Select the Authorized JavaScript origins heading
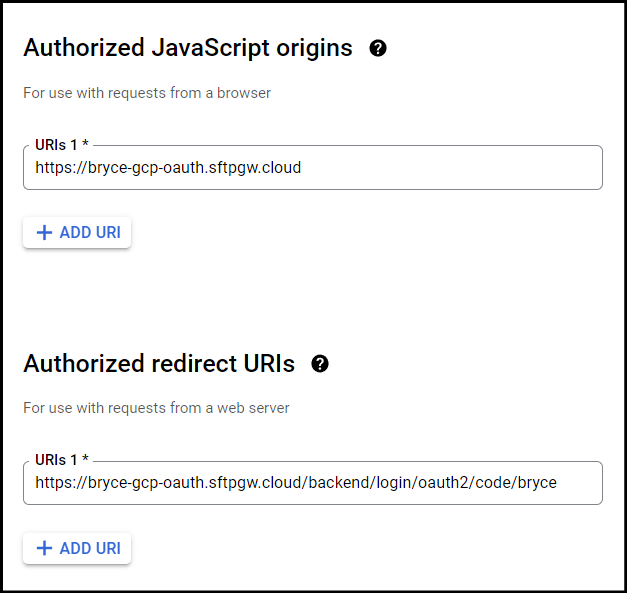The image size is (627, 593). pos(188,48)
